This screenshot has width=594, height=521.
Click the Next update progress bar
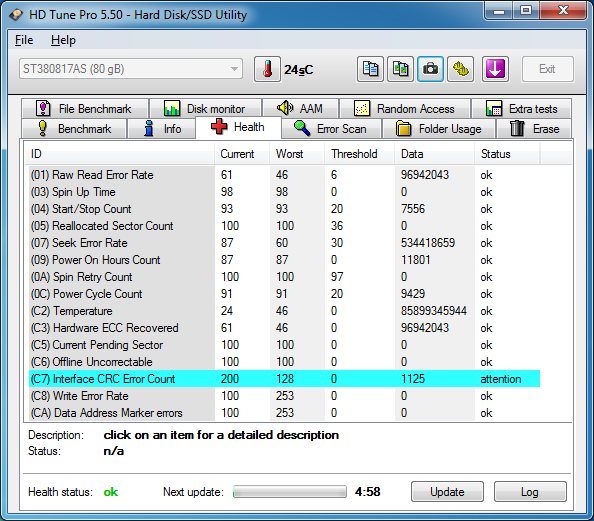[x=289, y=492]
